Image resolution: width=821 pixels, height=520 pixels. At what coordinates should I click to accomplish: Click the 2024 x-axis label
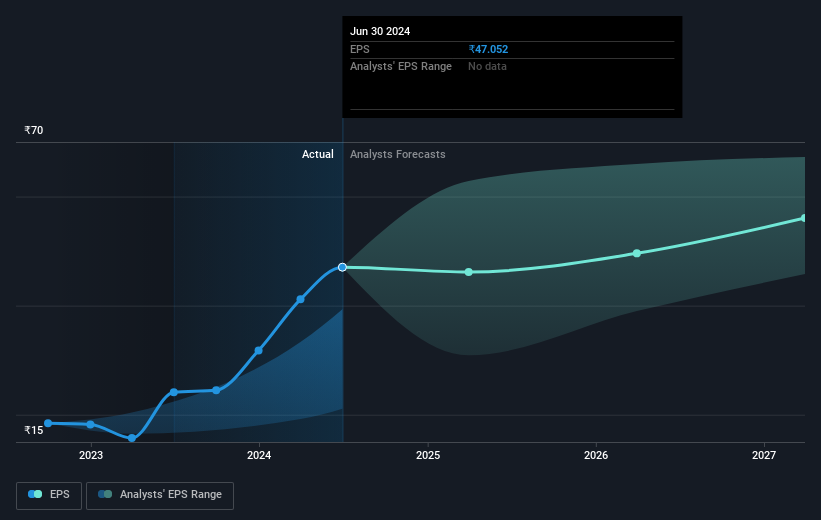click(259, 455)
